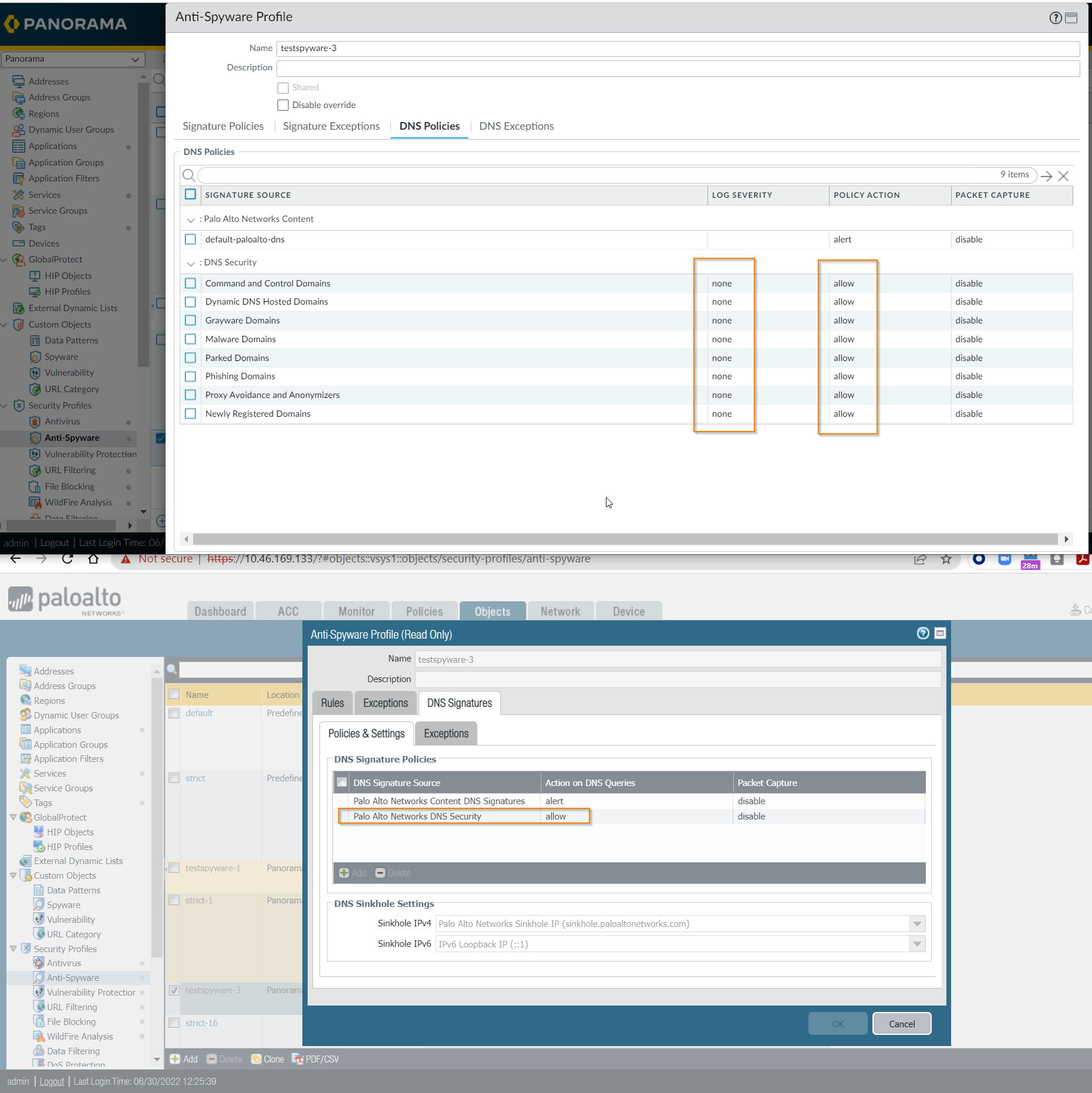
Task: Collapse GlobalProtect triangle in the firewall sidebar
Action: coord(13,817)
